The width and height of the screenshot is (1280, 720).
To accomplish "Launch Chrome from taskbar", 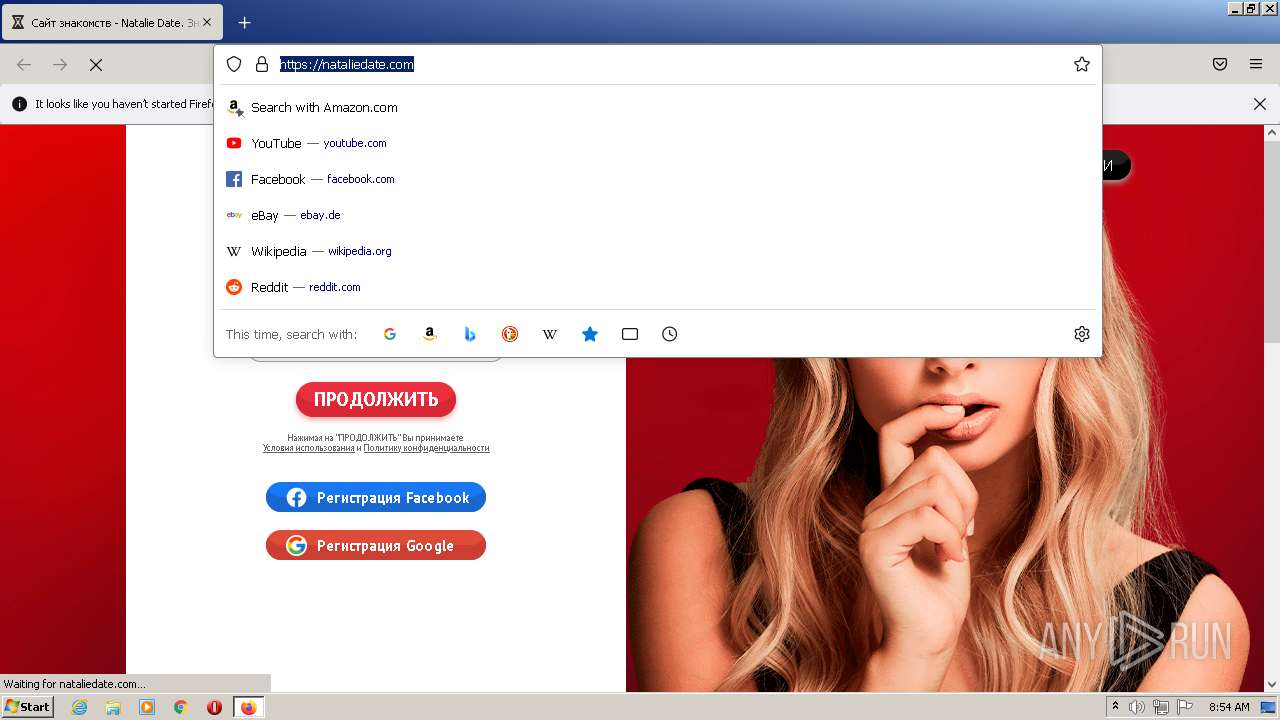I will (180, 707).
